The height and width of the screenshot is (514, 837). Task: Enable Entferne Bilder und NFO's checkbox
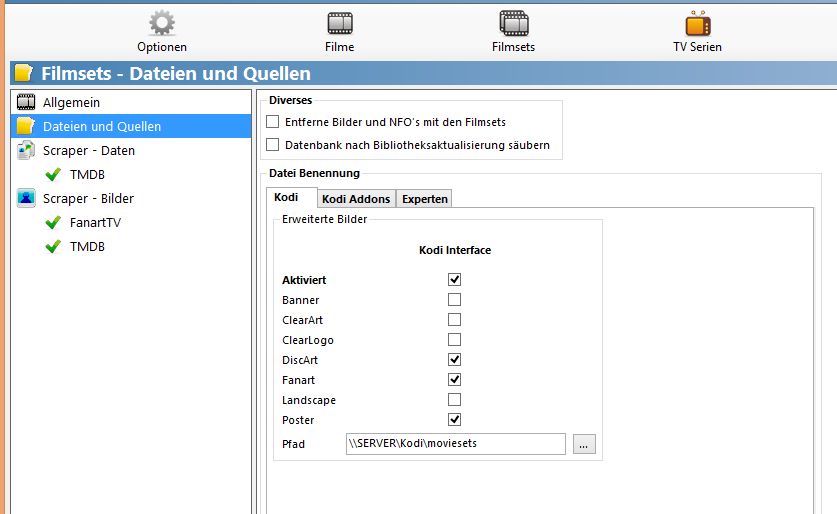[273, 122]
